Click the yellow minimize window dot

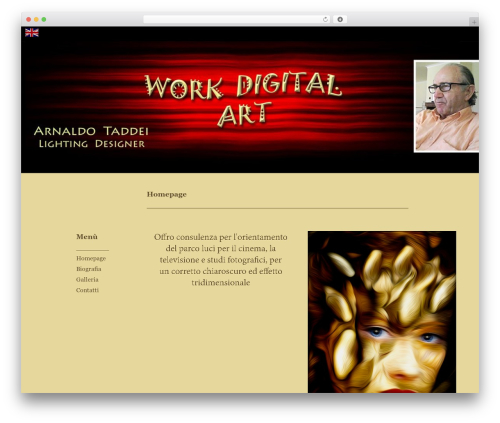(x=36, y=19)
